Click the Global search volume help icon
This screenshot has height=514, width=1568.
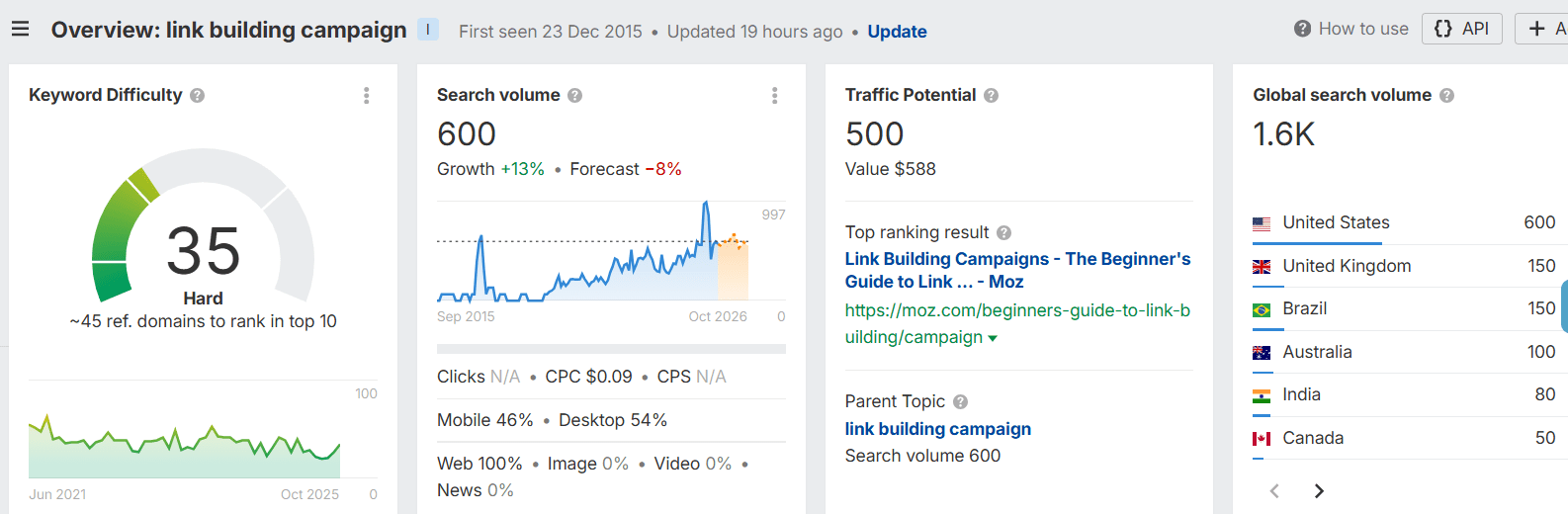(x=1446, y=96)
